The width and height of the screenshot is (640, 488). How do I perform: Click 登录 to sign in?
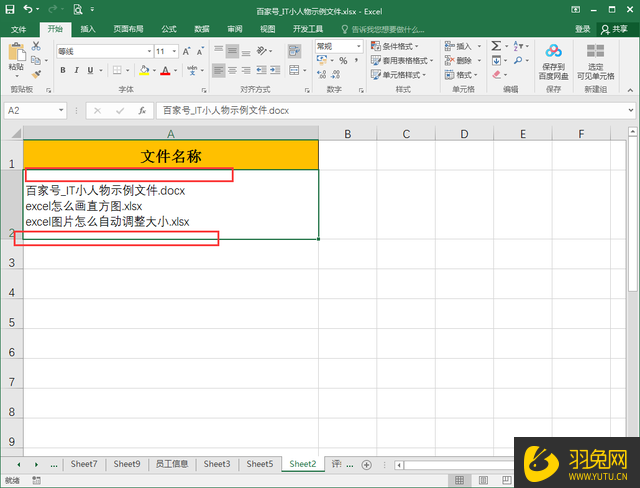tap(582, 29)
